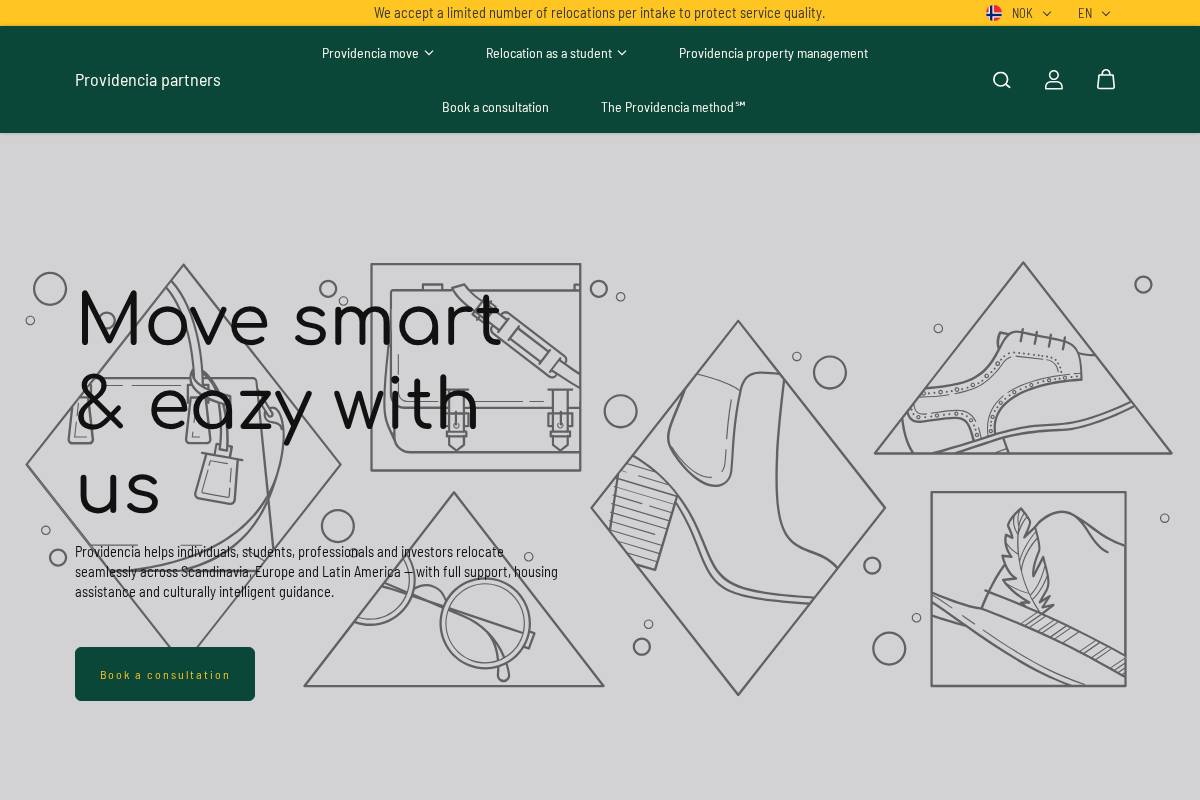The width and height of the screenshot is (1200, 800).
Task: Expand the Relocation as a student menu
Action: point(549,53)
